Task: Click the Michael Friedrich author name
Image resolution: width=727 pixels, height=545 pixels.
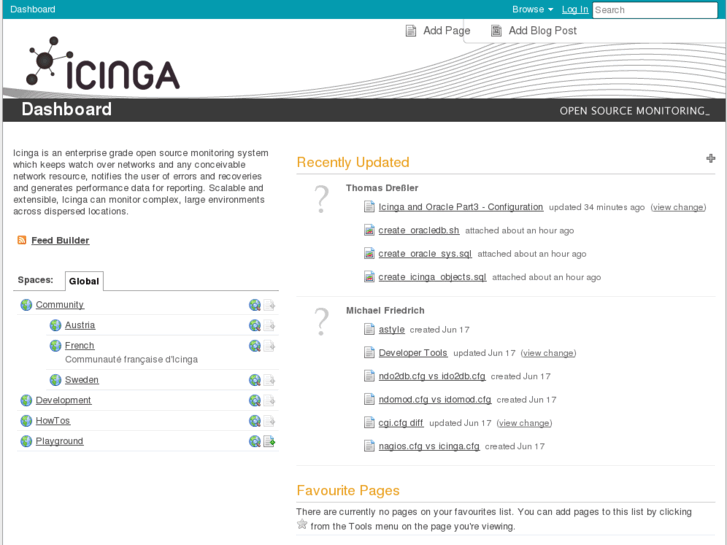Action: click(x=385, y=310)
